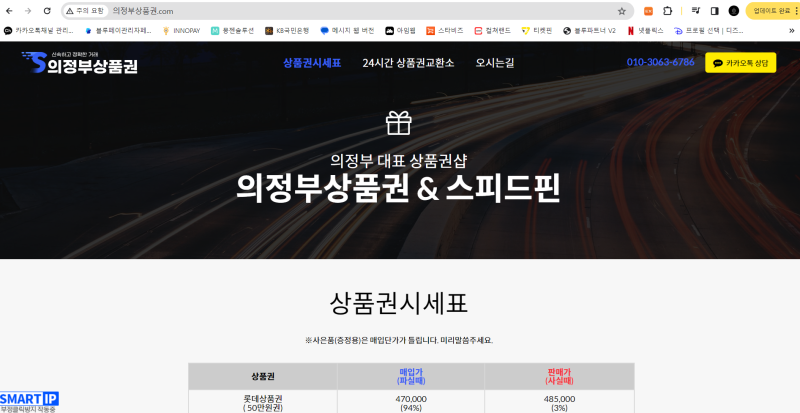Click the orange extension icon in the toolbar
The width and height of the screenshot is (800, 413).
click(648, 11)
